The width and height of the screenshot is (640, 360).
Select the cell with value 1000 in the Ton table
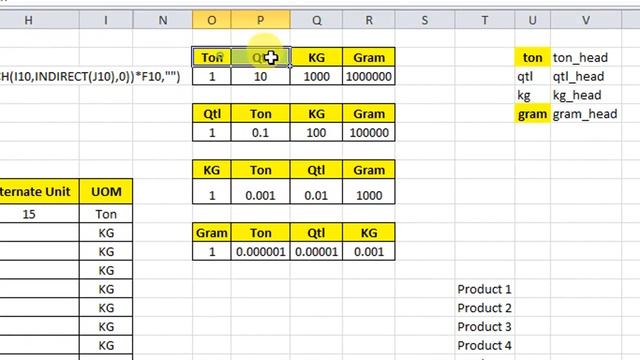click(x=316, y=76)
